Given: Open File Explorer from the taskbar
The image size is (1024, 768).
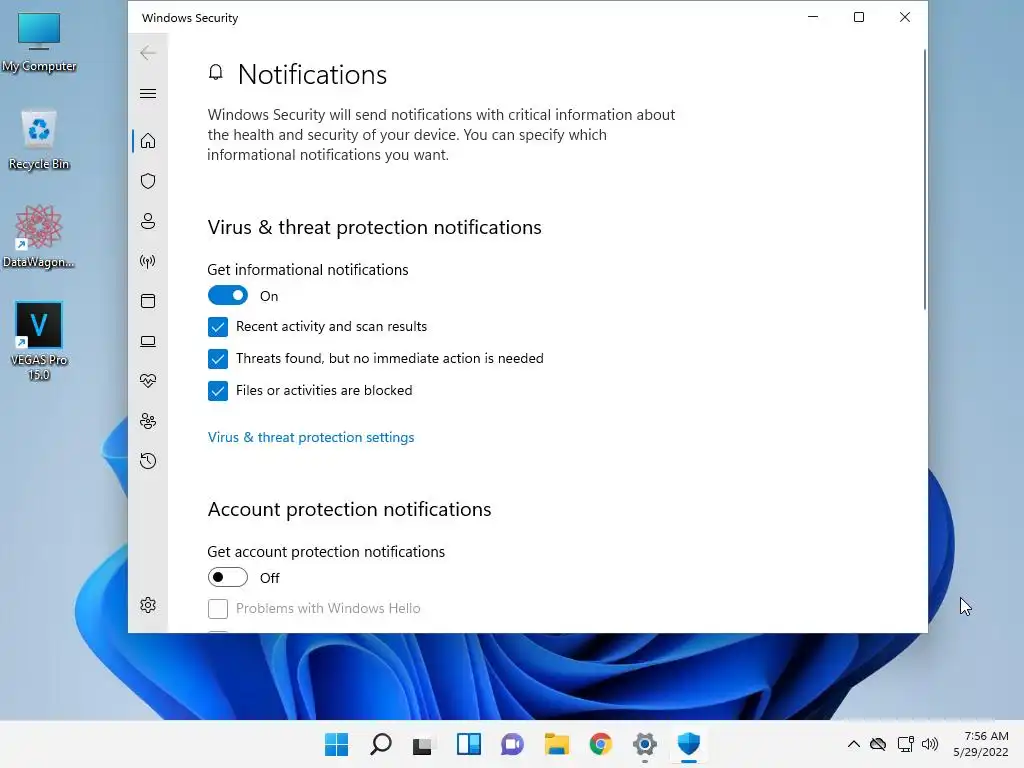Looking at the screenshot, I should click(557, 744).
